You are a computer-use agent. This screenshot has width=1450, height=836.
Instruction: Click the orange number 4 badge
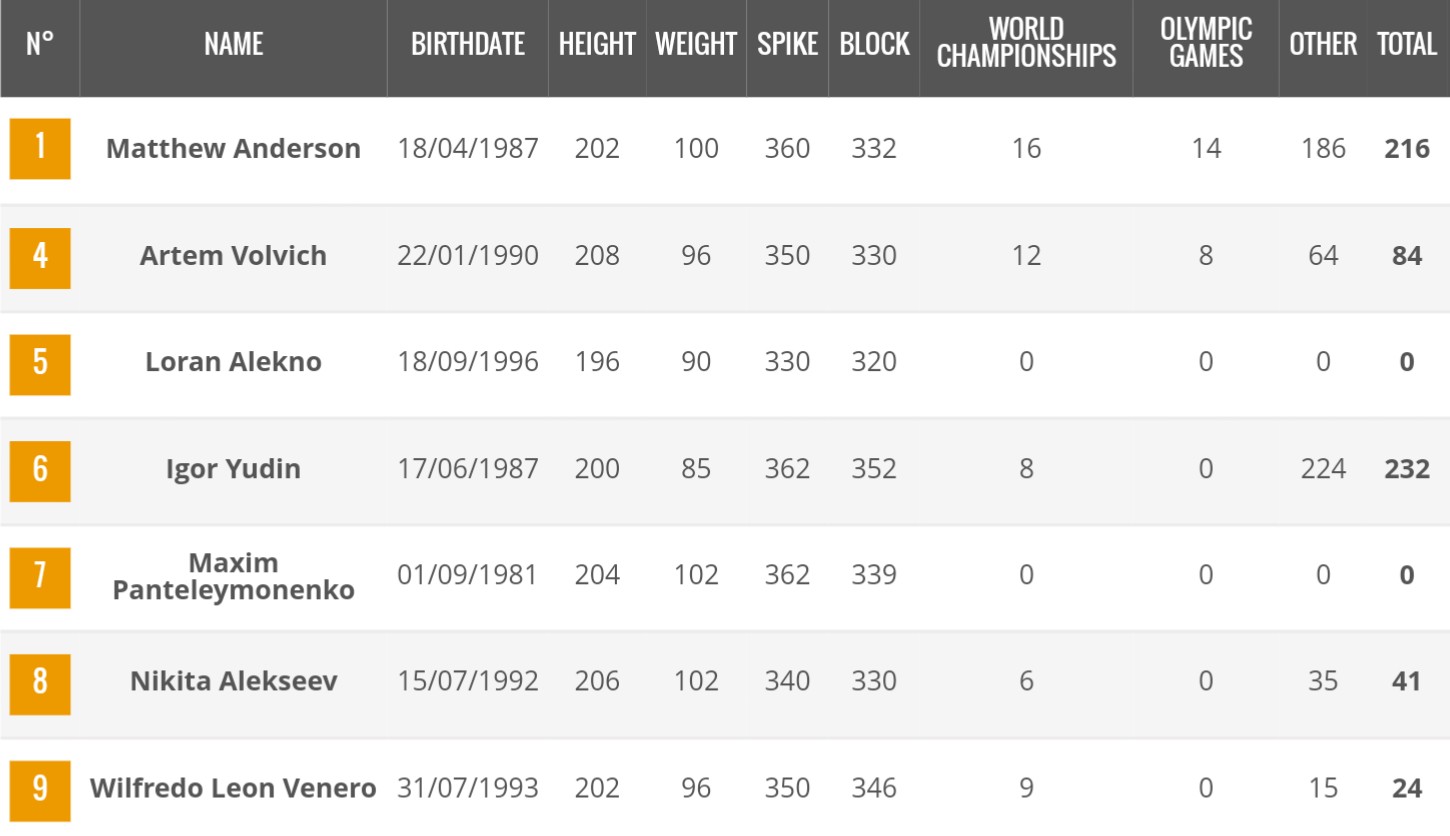coord(40,257)
